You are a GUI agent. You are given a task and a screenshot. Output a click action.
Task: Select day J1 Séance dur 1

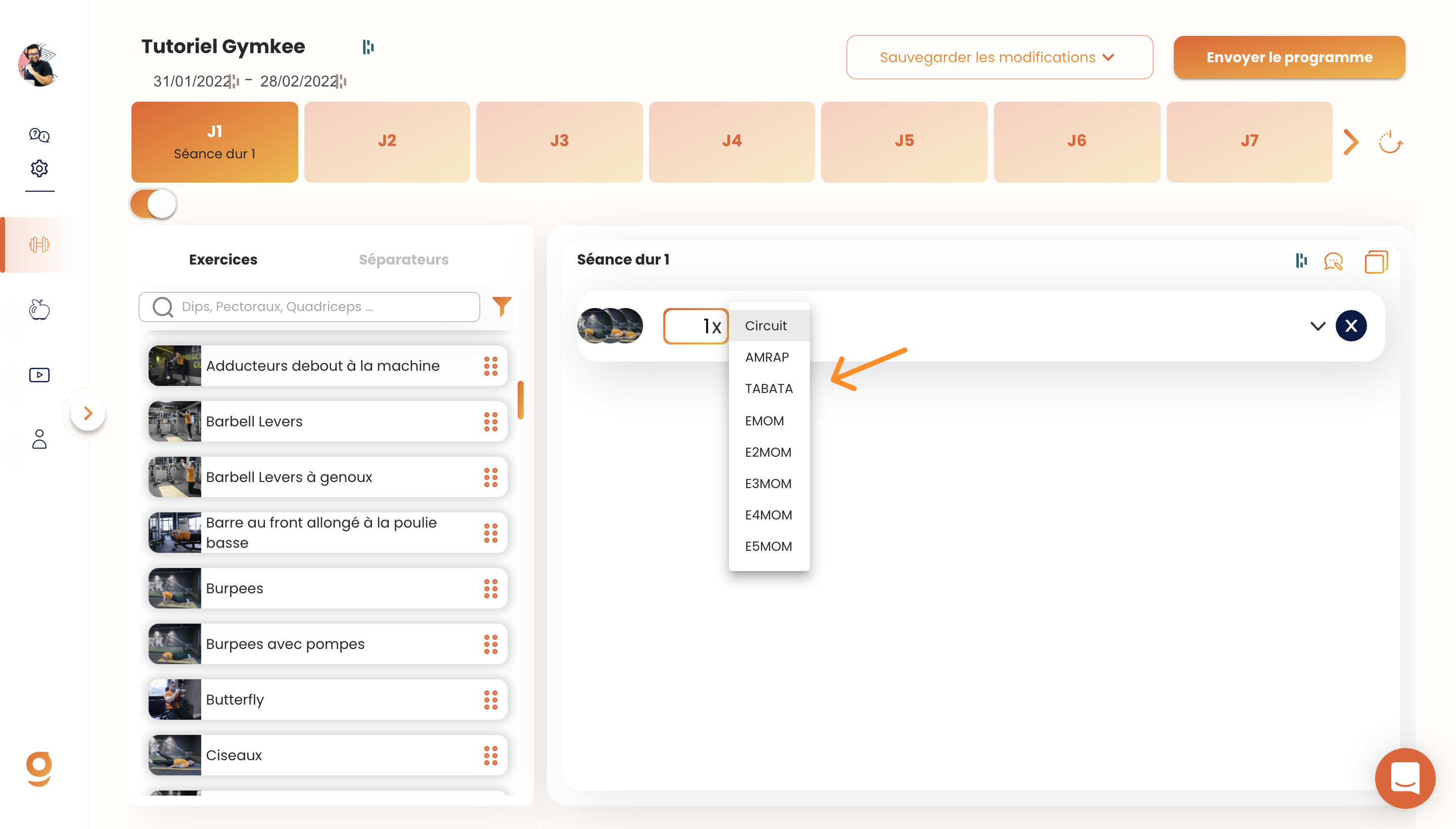tap(214, 142)
